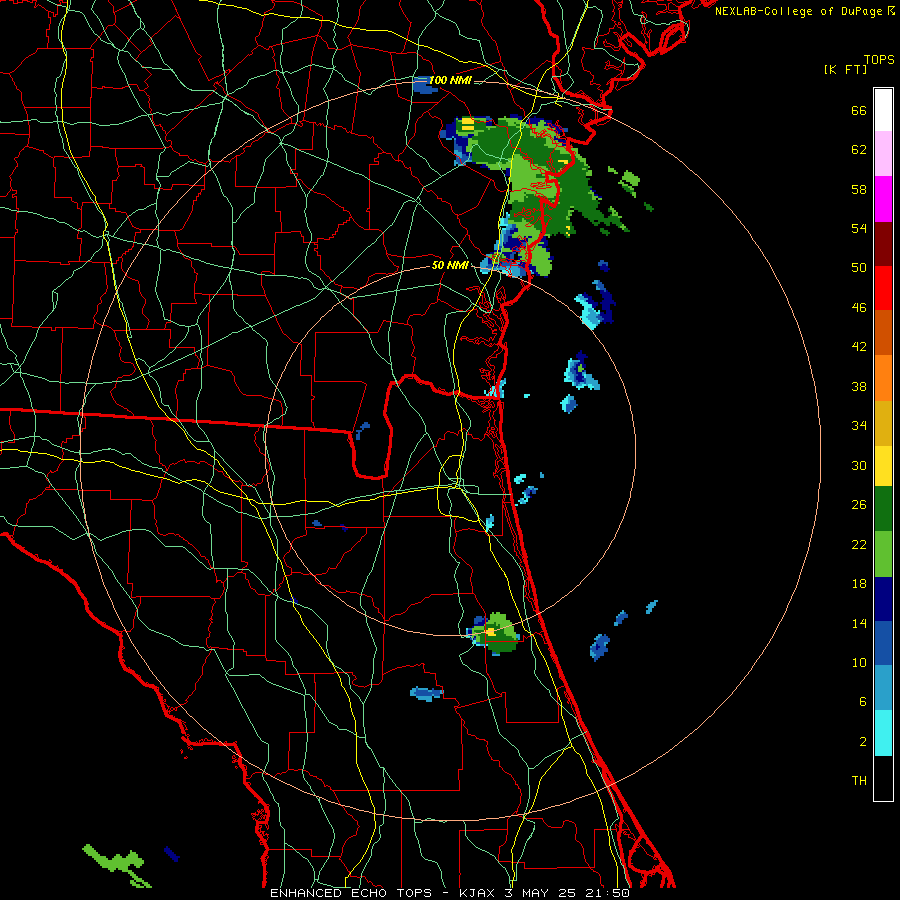The height and width of the screenshot is (900, 900).
Task: Click the "NEXLAB-College of DuPage" credit text
Action: coord(800,11)
